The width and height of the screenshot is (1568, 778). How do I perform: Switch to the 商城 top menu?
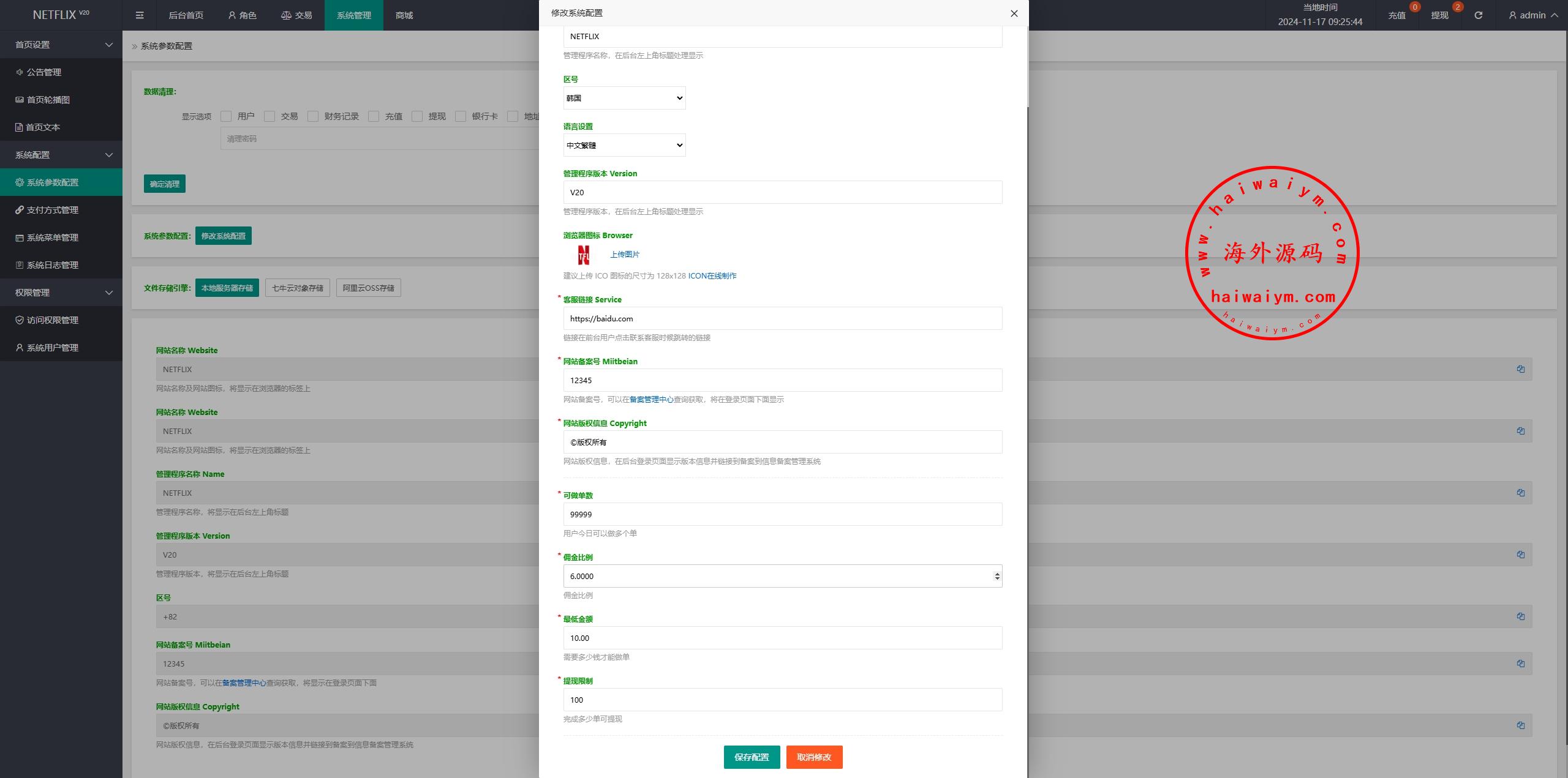404,15
